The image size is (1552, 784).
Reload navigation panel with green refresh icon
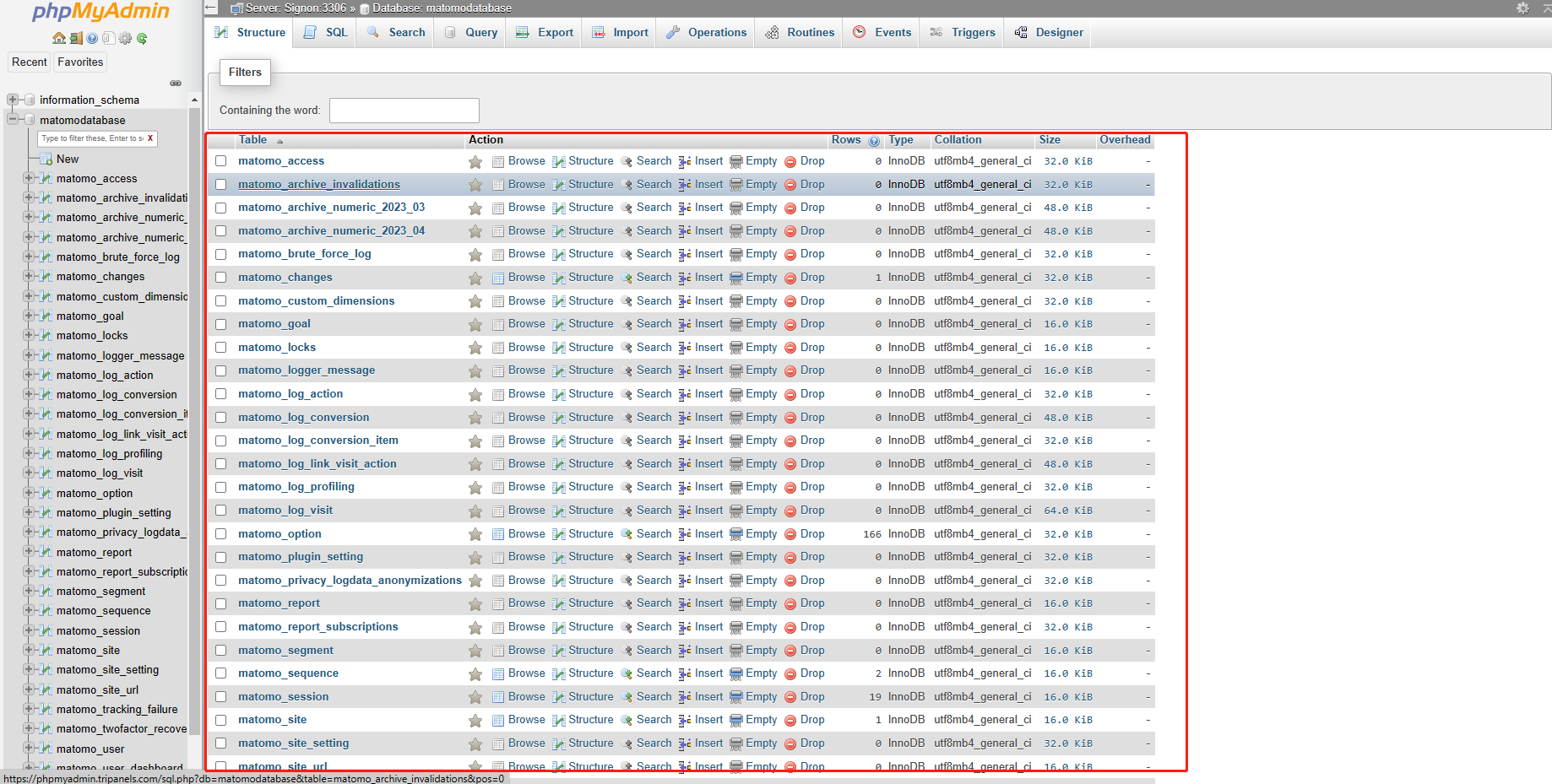[142, 38]
